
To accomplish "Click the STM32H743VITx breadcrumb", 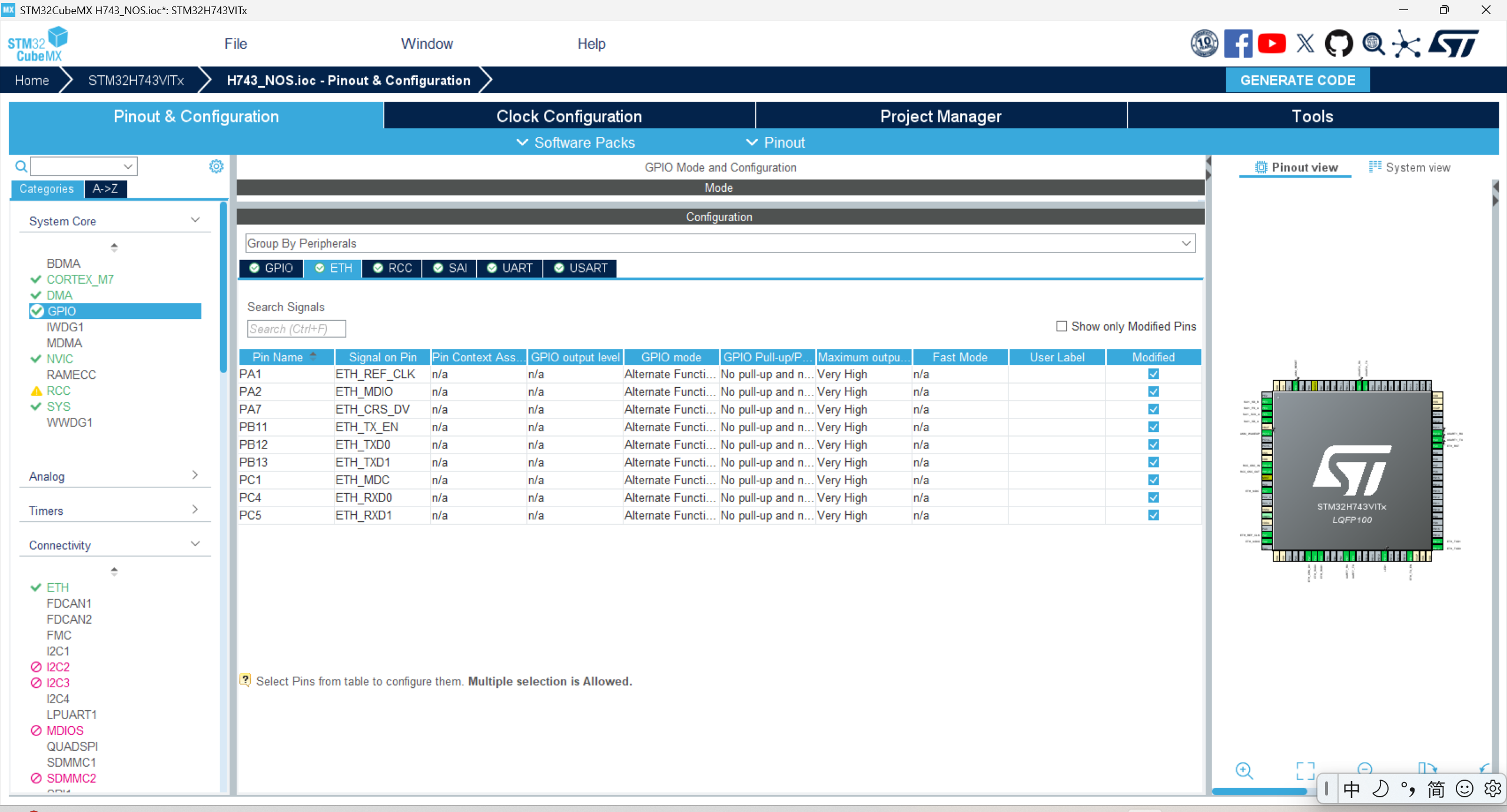I will [x=136, y=80].
